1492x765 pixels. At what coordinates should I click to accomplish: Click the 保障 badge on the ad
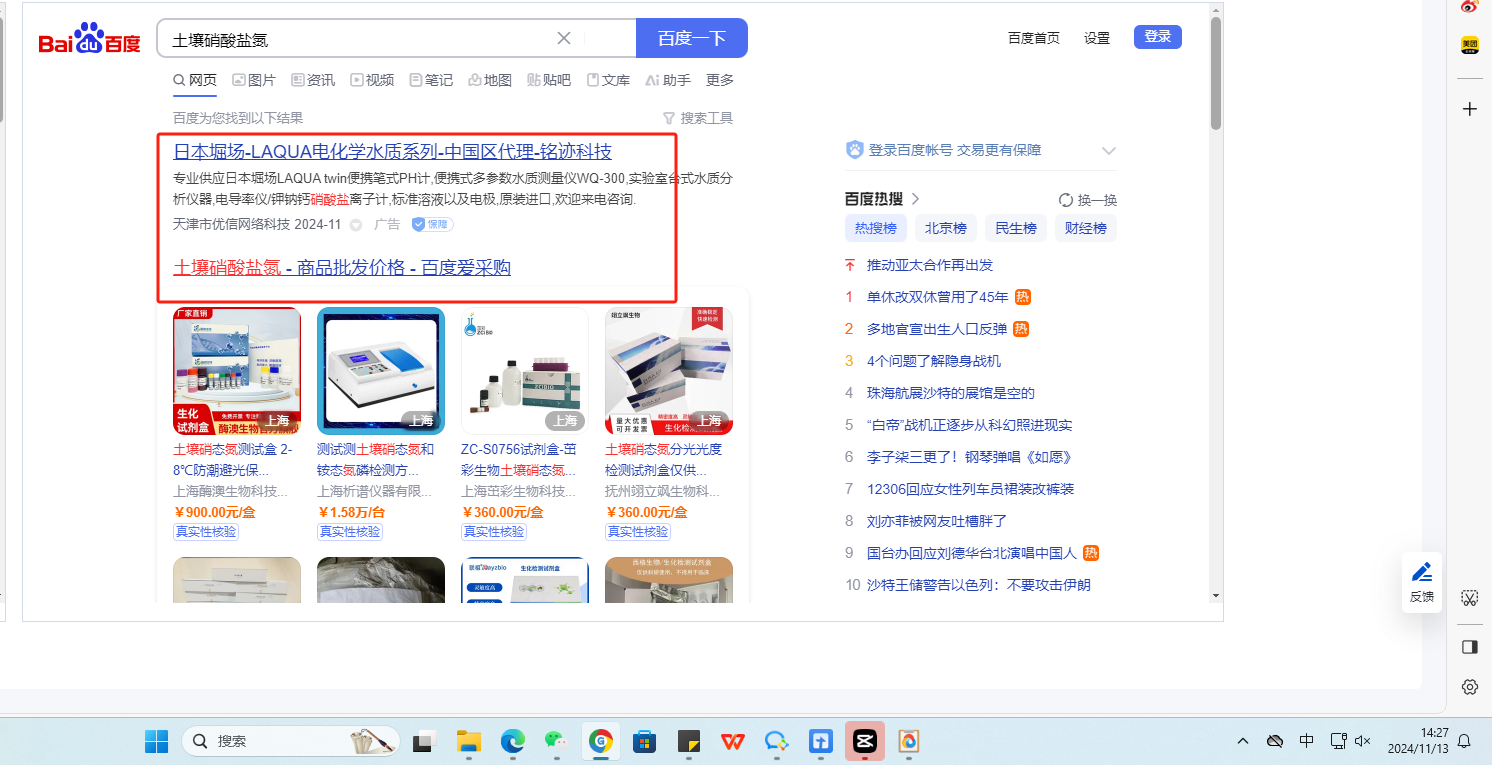(x=432, y=225)
